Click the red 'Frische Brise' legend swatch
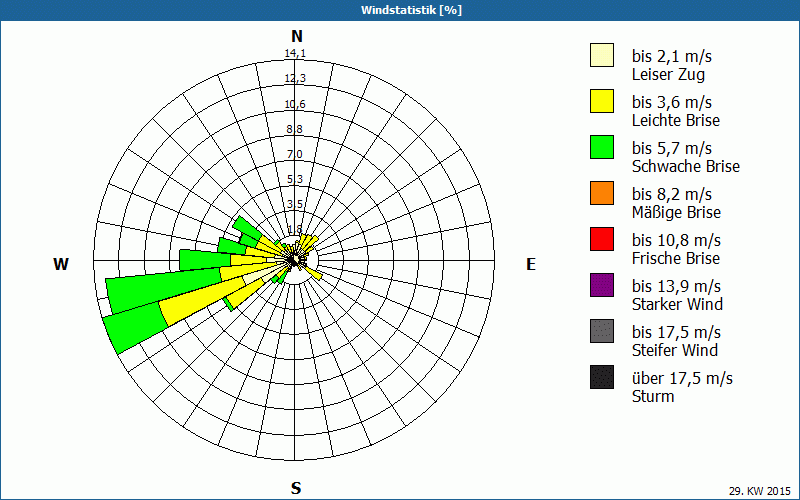 (602, 239)
